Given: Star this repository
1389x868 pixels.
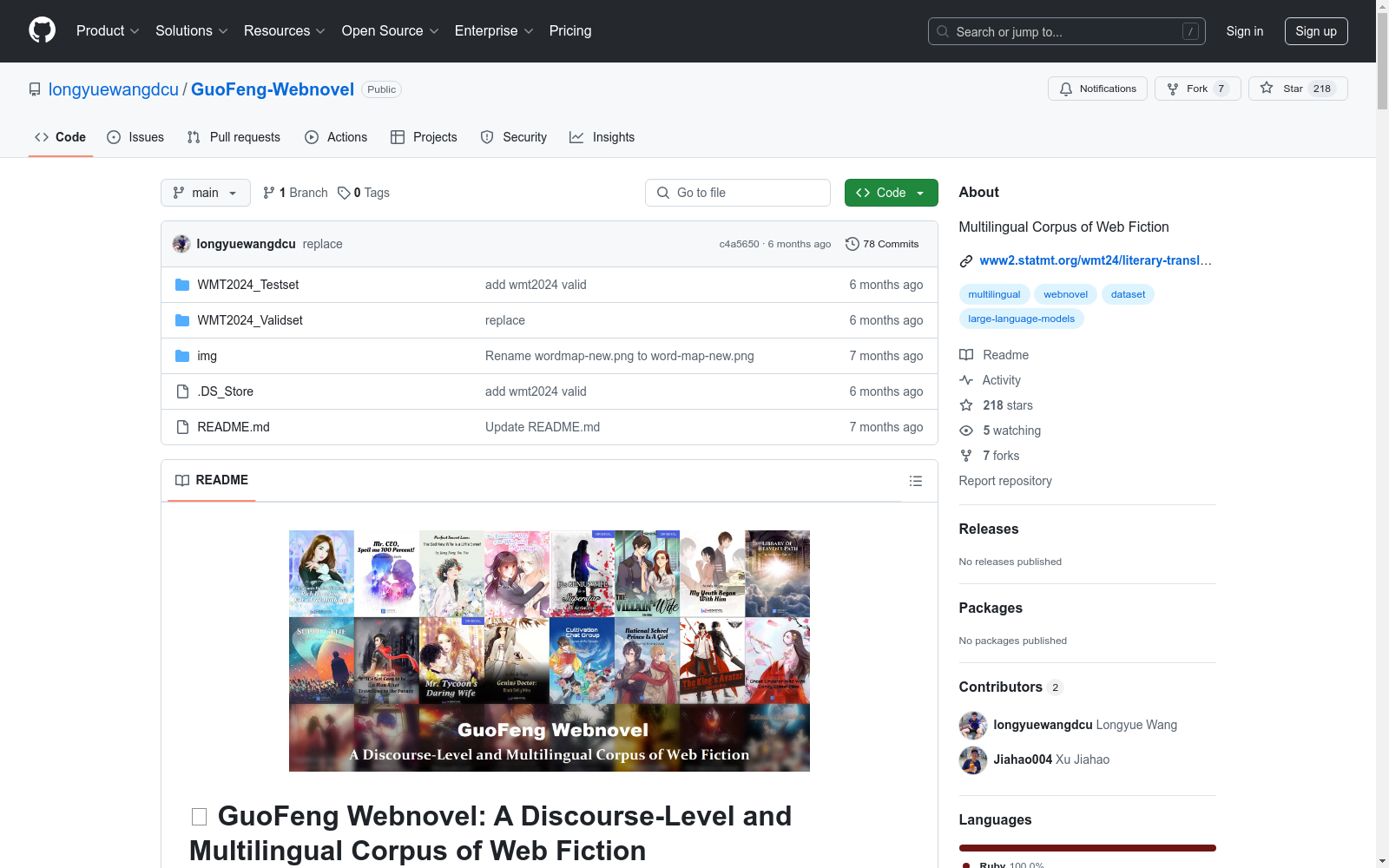Looking at the screenshot, I should click(1298, 89).
